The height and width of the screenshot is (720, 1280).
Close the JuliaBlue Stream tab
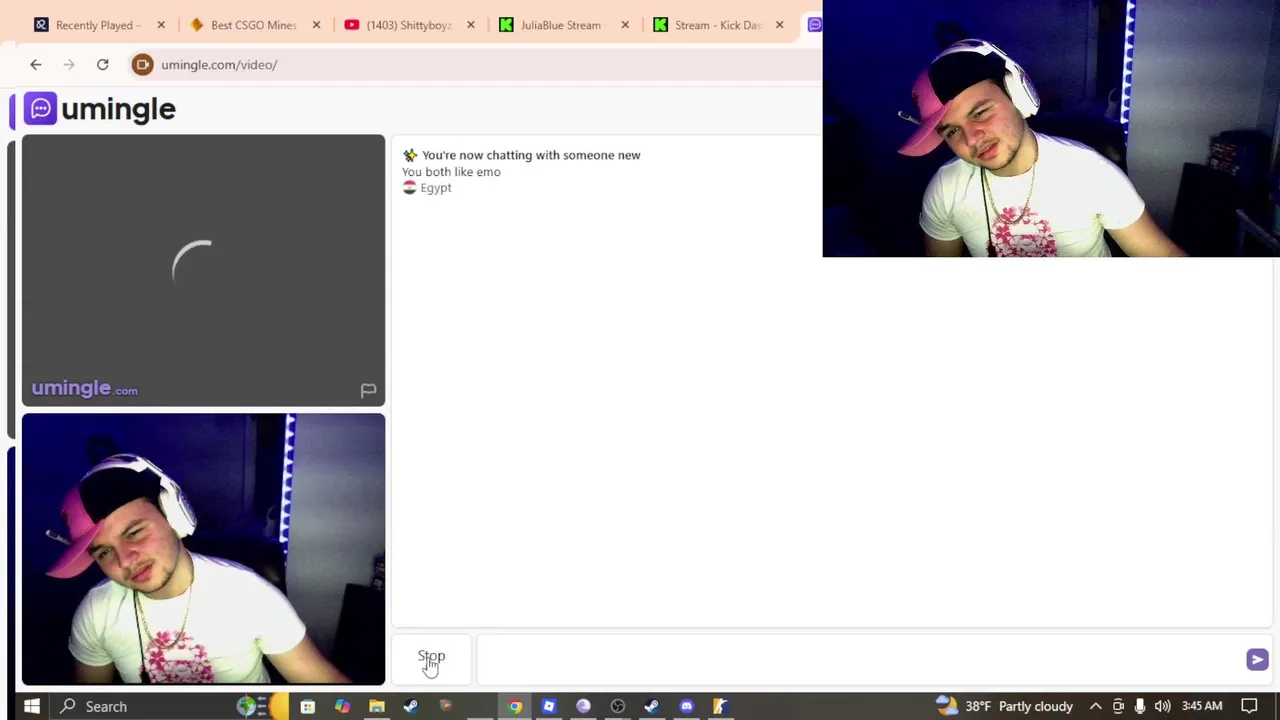tap(625, 25)
